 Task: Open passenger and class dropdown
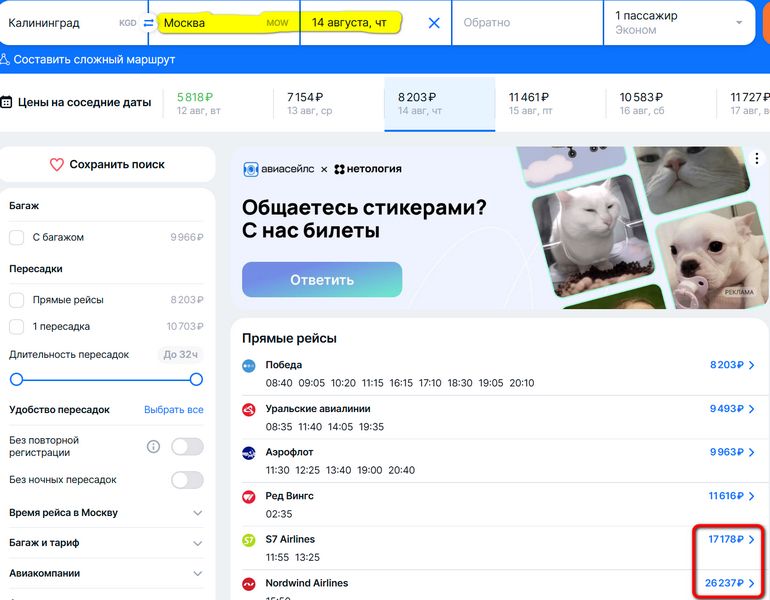tap(679, 23)
